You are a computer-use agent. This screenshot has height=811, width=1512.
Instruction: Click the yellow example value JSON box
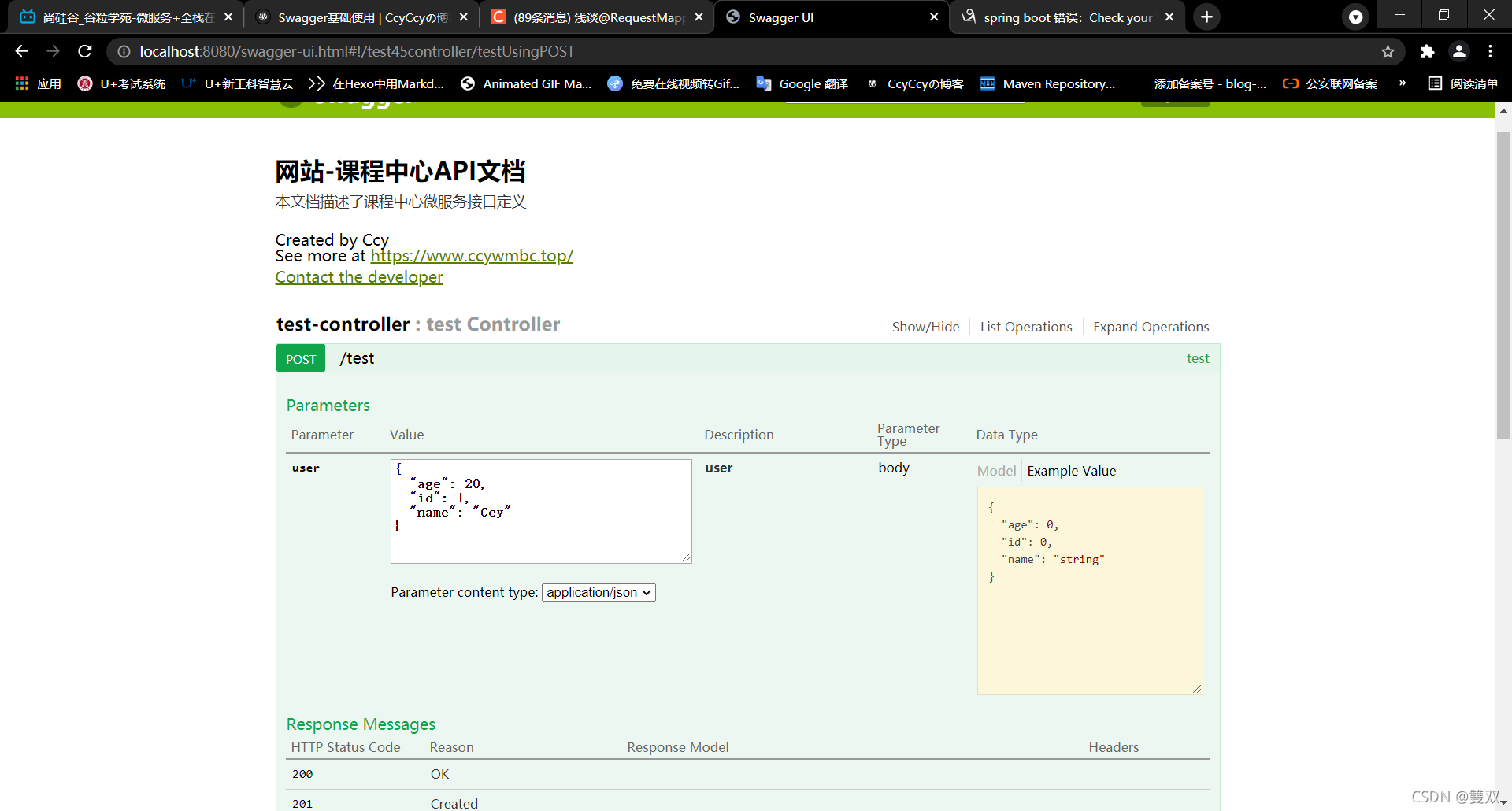click(1090, 591)
